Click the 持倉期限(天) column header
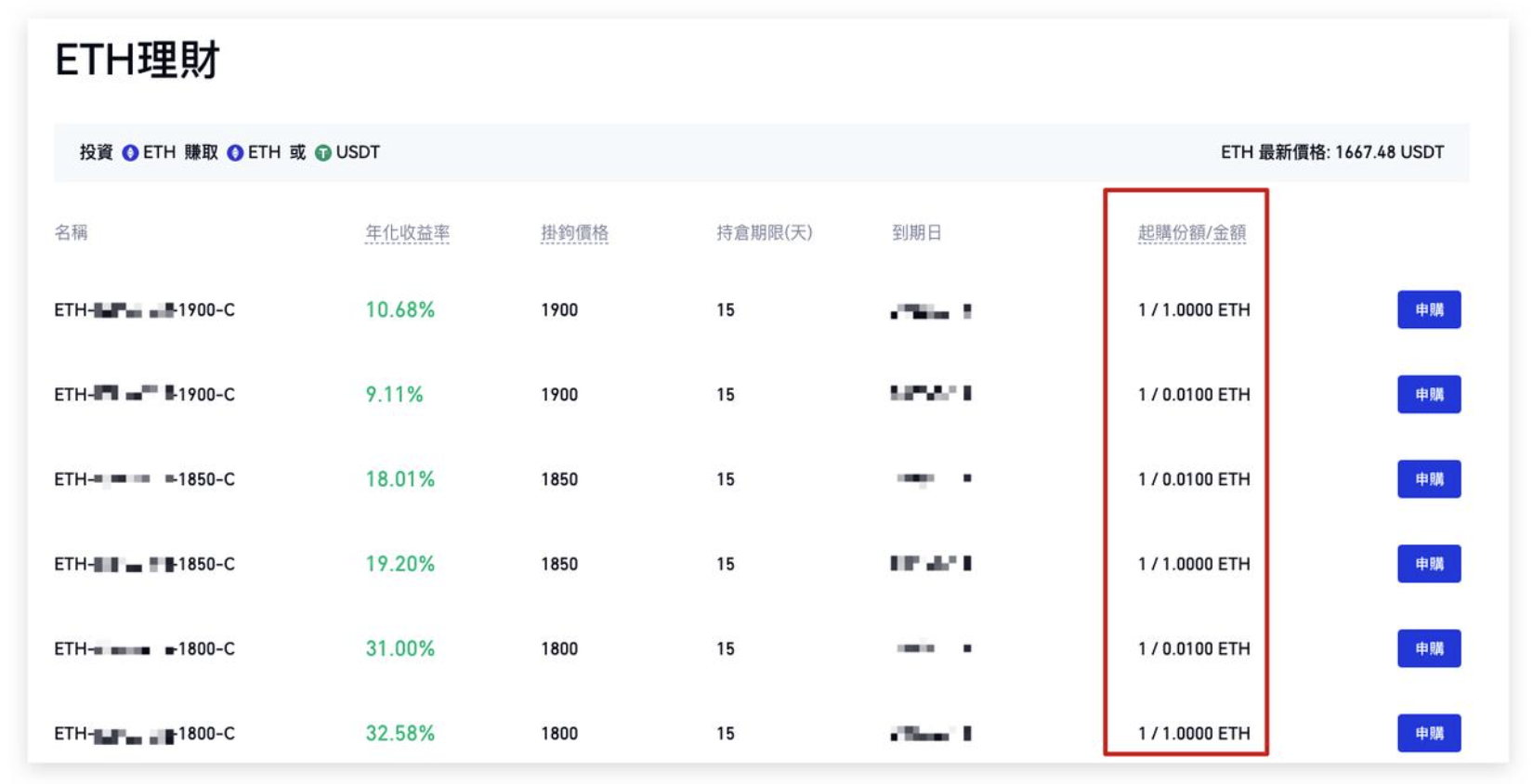1533x784 pixels. [x=765, y=232]
